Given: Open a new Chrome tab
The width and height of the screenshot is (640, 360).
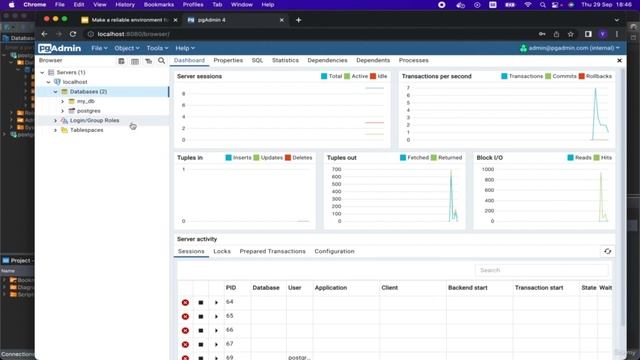Looking at the screenshot, I should (298, 20).
